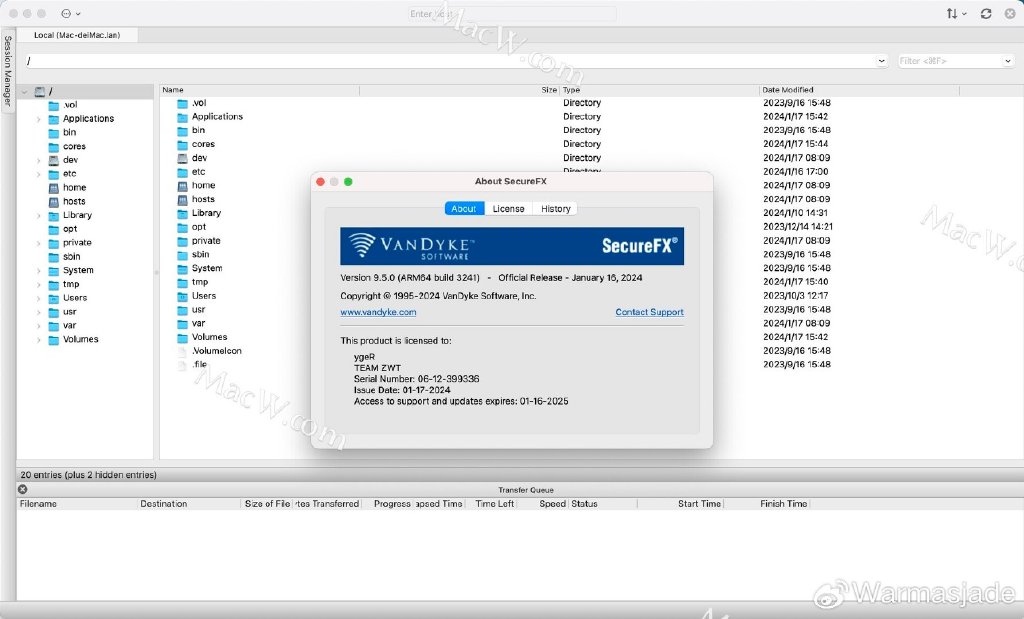Click the Library folder icon in tree

(54, 215)
